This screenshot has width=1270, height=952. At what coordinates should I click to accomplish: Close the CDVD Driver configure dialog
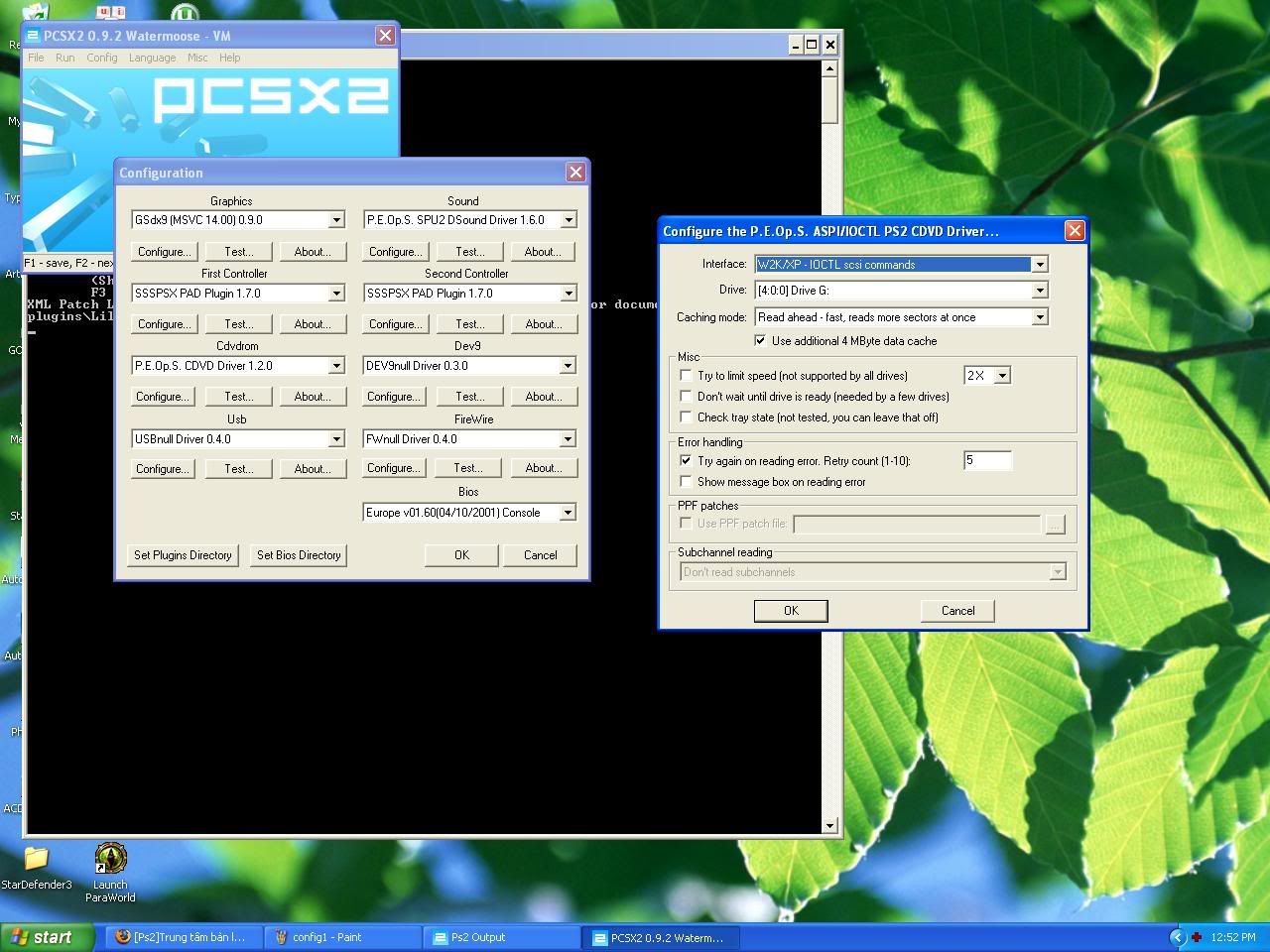1075,231
